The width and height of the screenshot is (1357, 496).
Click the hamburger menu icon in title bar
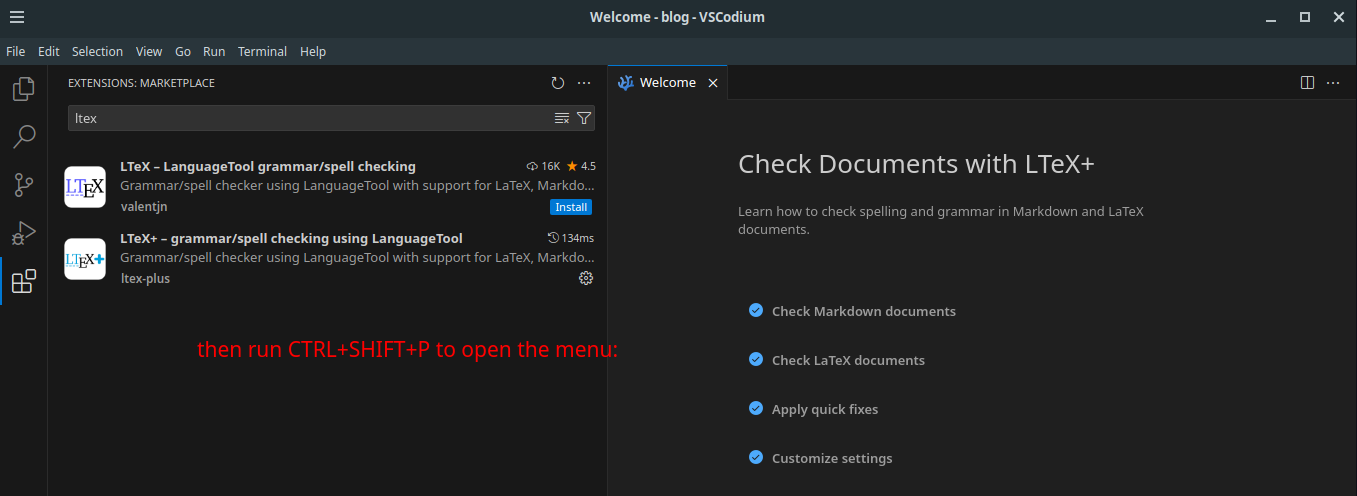click(x=17, y=17)
